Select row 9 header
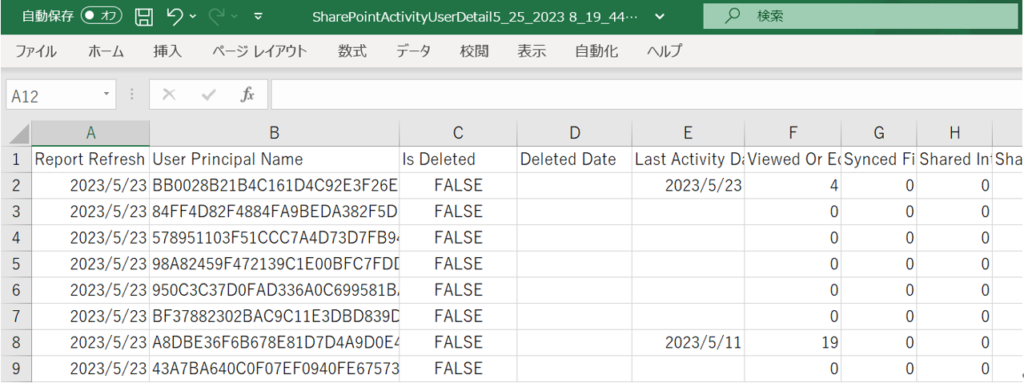The image size is (1024, 383). (x=16, y=369)
